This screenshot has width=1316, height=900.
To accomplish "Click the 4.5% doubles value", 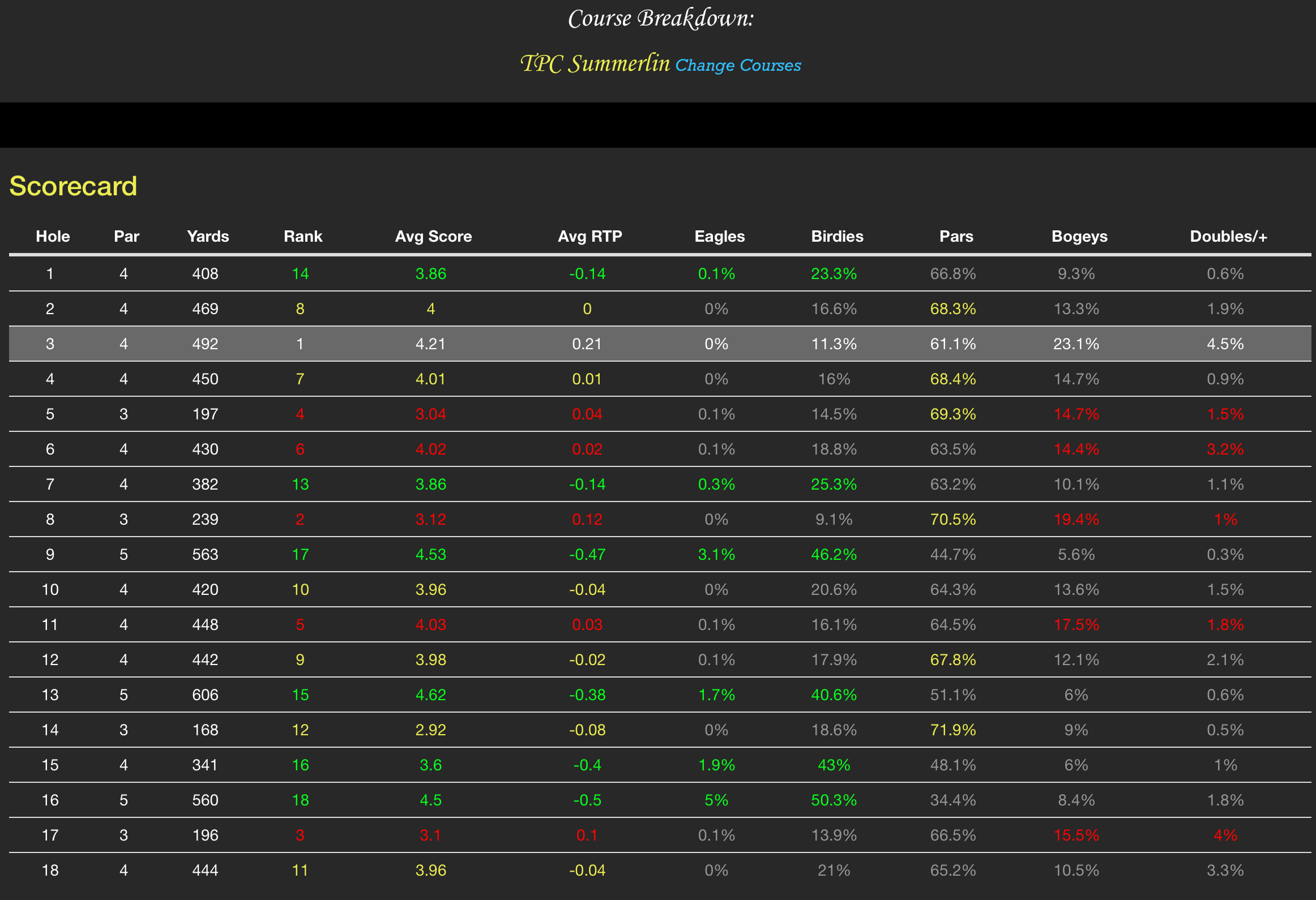I will 1225,344.
